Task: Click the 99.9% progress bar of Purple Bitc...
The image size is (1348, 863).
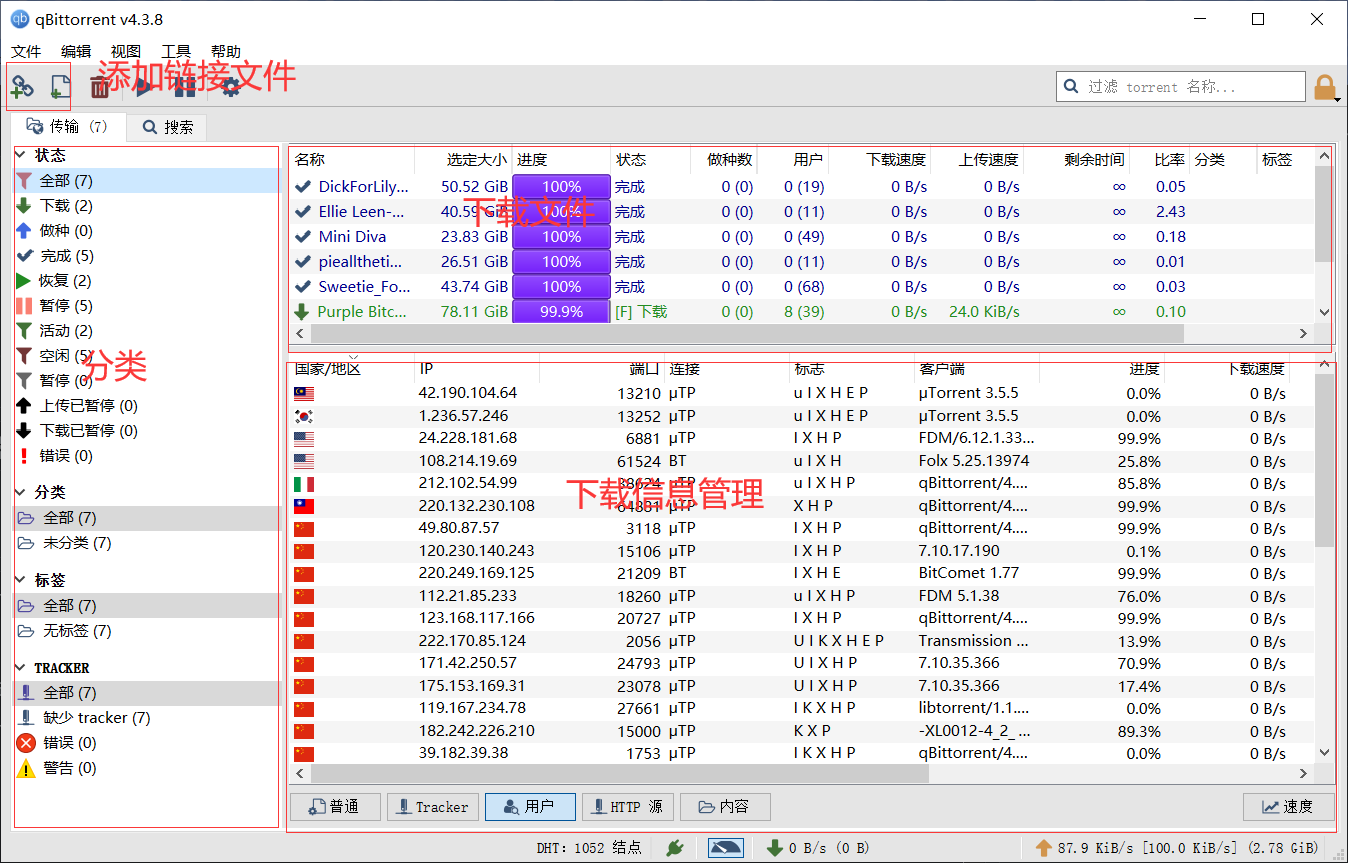Action: [x=560, y=311]
